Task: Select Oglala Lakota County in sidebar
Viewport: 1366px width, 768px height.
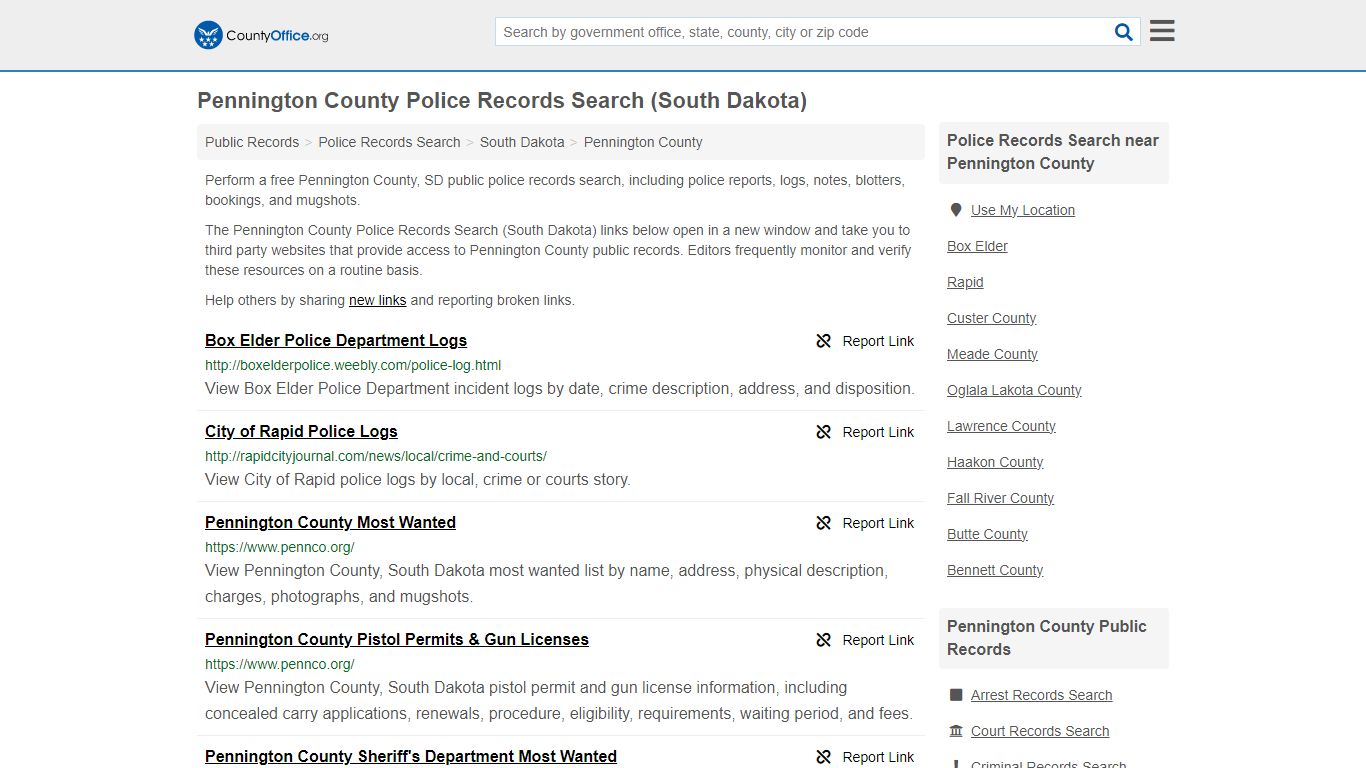Action: pyautogui.click(x=1014, y=390)
